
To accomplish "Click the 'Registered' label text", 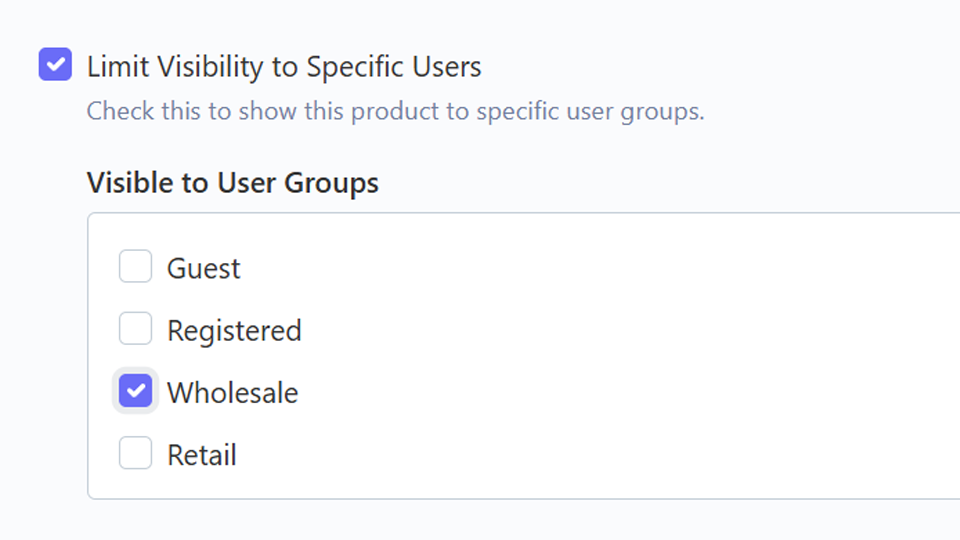I will coord(234,331).
